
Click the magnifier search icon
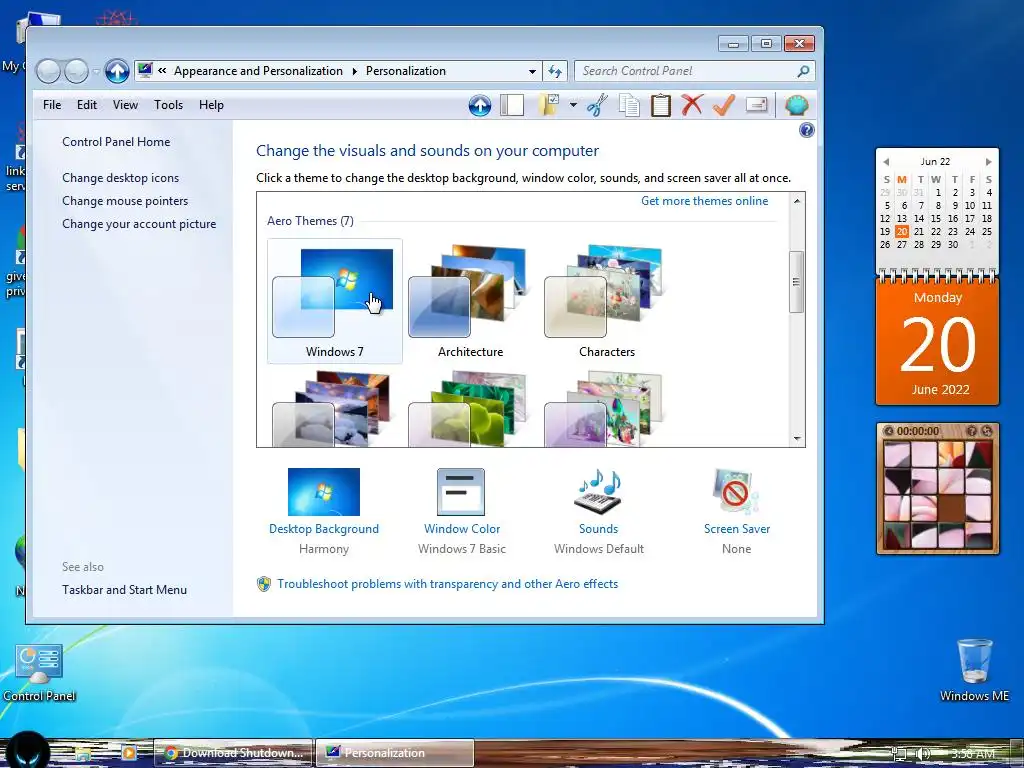[803, 71]
